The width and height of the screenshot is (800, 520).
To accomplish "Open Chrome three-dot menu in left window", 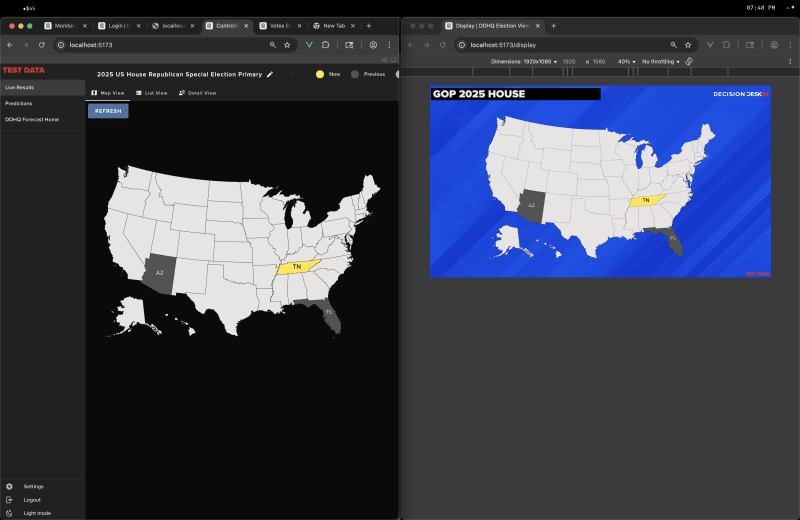I will pyautogui.click(x=389, y=45).
